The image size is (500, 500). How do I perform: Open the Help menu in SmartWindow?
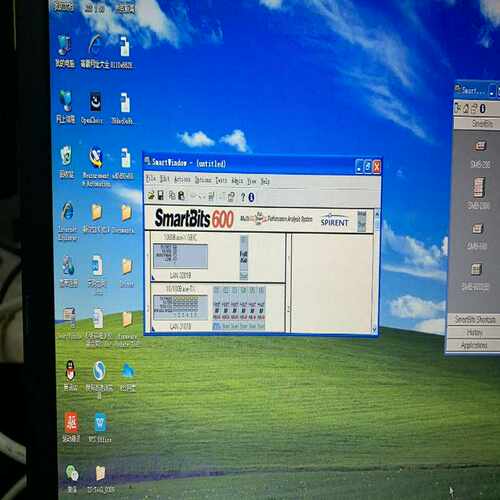[265, 181]
